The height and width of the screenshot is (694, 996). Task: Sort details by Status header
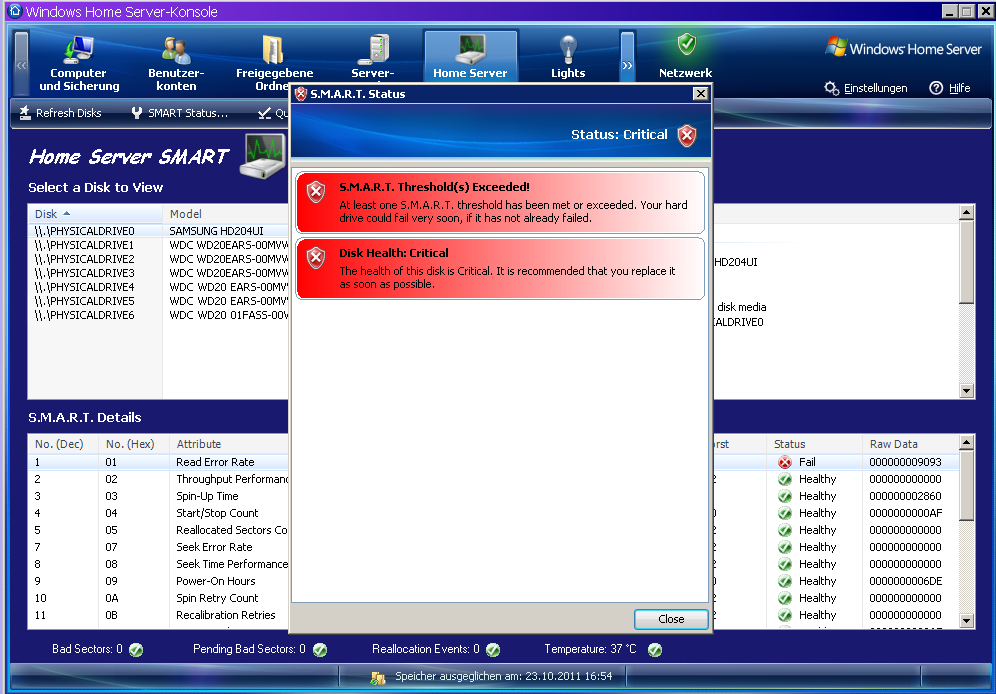(814, 444)
